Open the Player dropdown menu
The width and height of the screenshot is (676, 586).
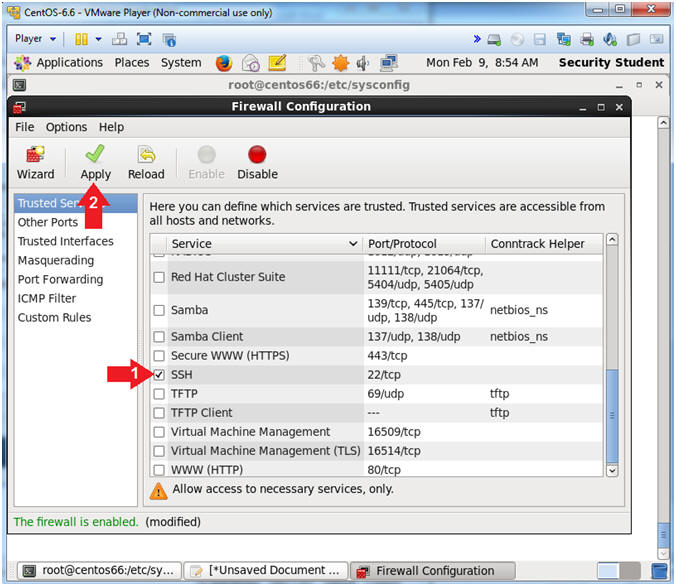35,39
